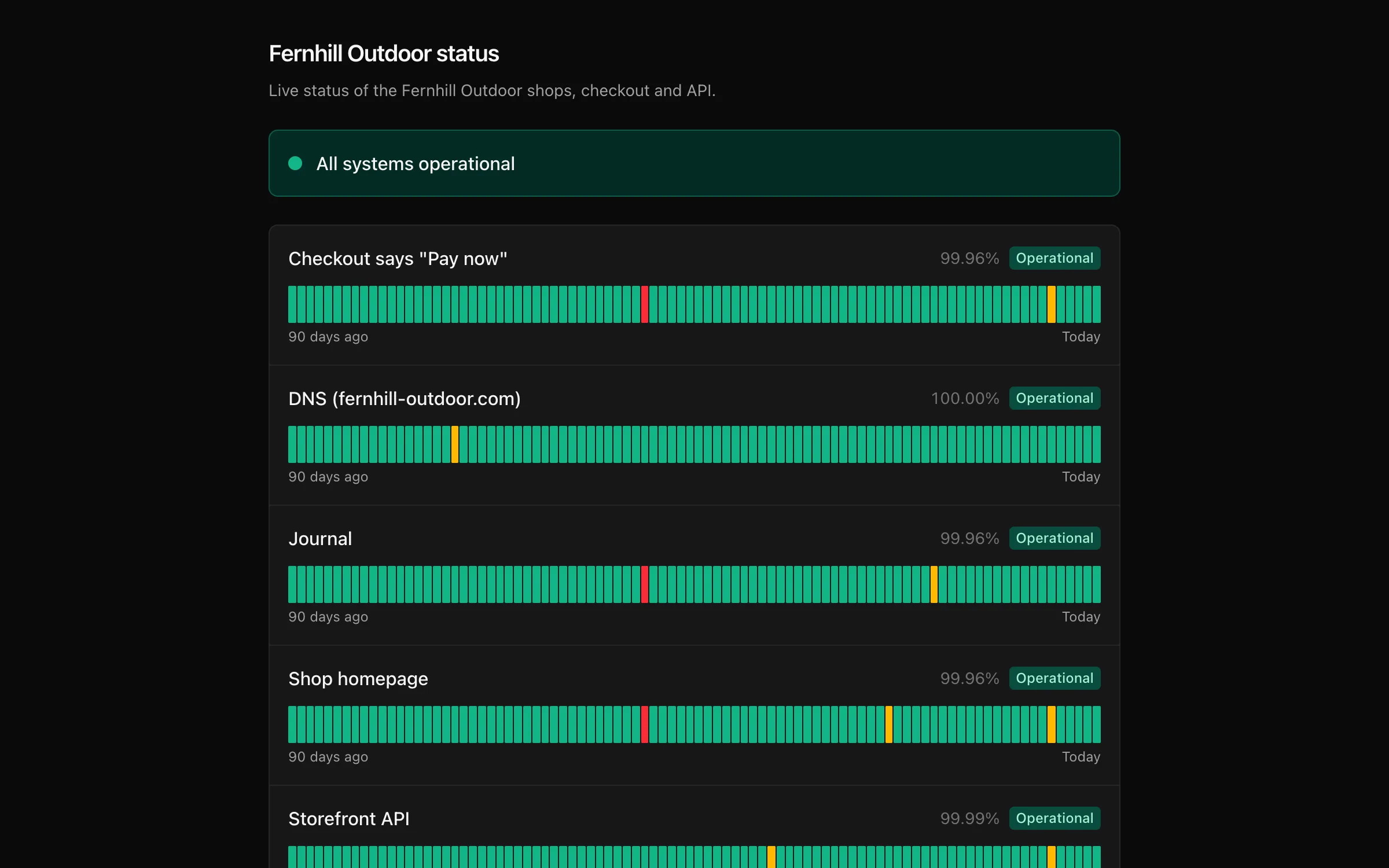Click the first yellow bar in Shop homepage timeline

point(889,724)
